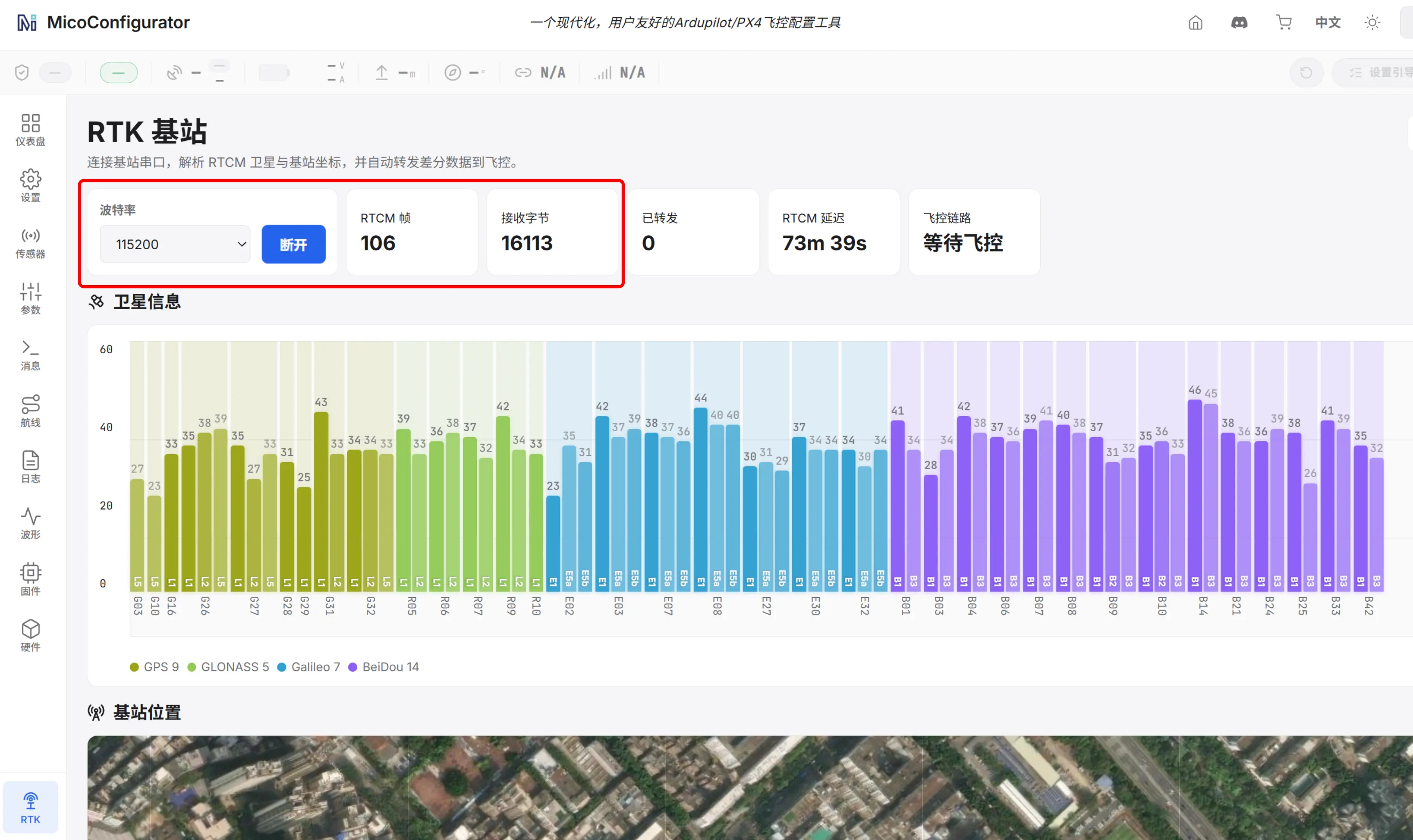Click the compass heading indicator
This screenshot has height=840, width=1413.
464,72
